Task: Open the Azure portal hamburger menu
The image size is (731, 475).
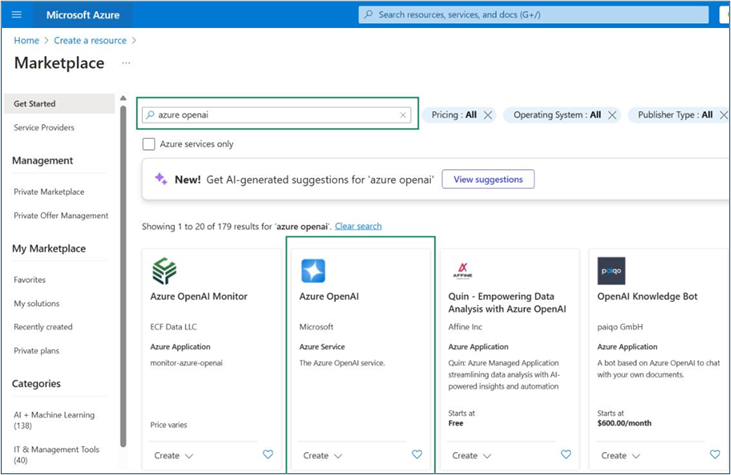Action: coord(17,14)
